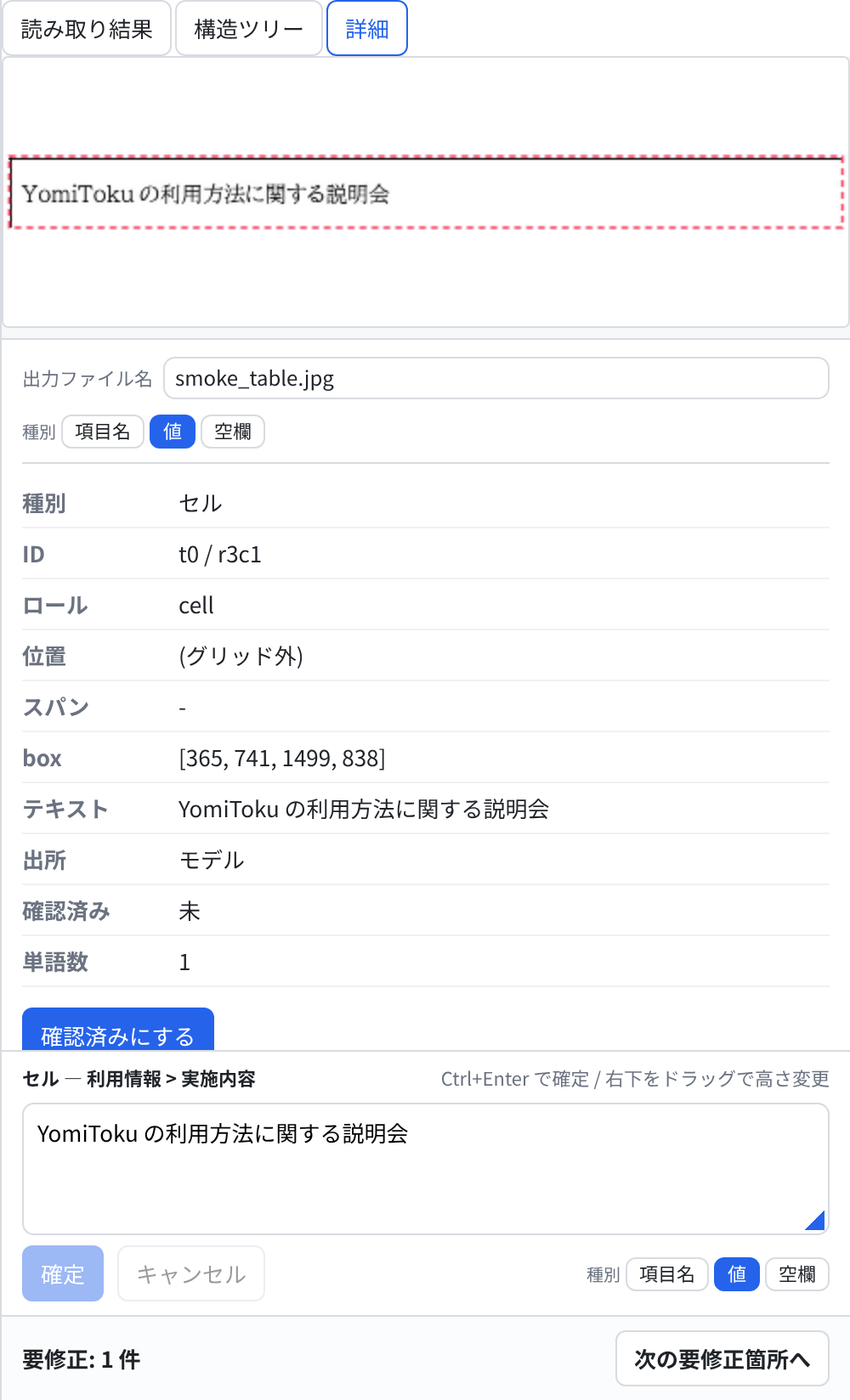850x1400 pixels.
Task: Set upper 種別 to 項目名
Action: pos(103,432)
